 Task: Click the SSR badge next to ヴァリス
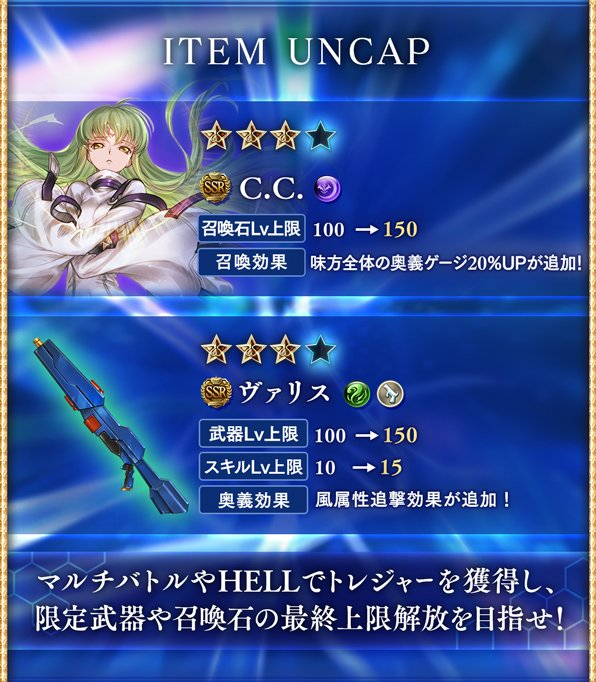pos(217,392)
